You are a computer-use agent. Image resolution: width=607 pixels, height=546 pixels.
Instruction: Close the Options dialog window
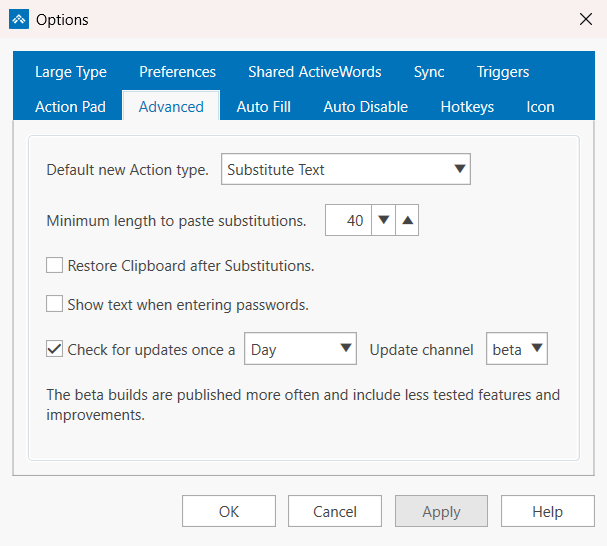point(586,19)
